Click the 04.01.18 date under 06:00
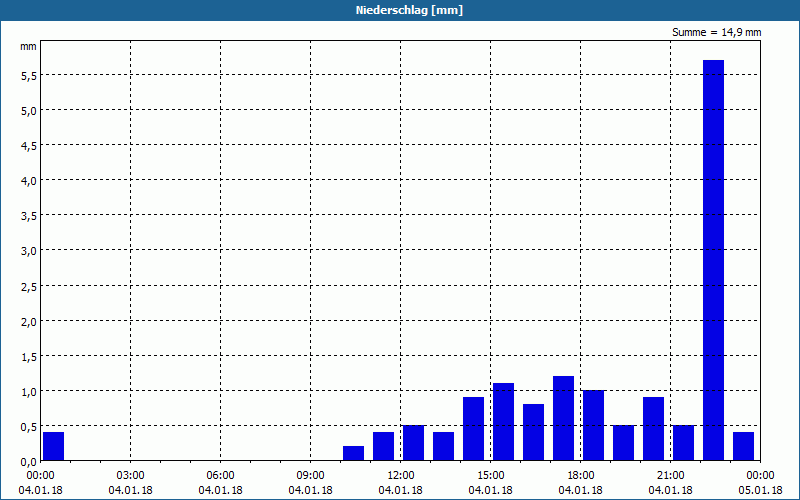Screen dimensions: 800x500 pos(220,490)
